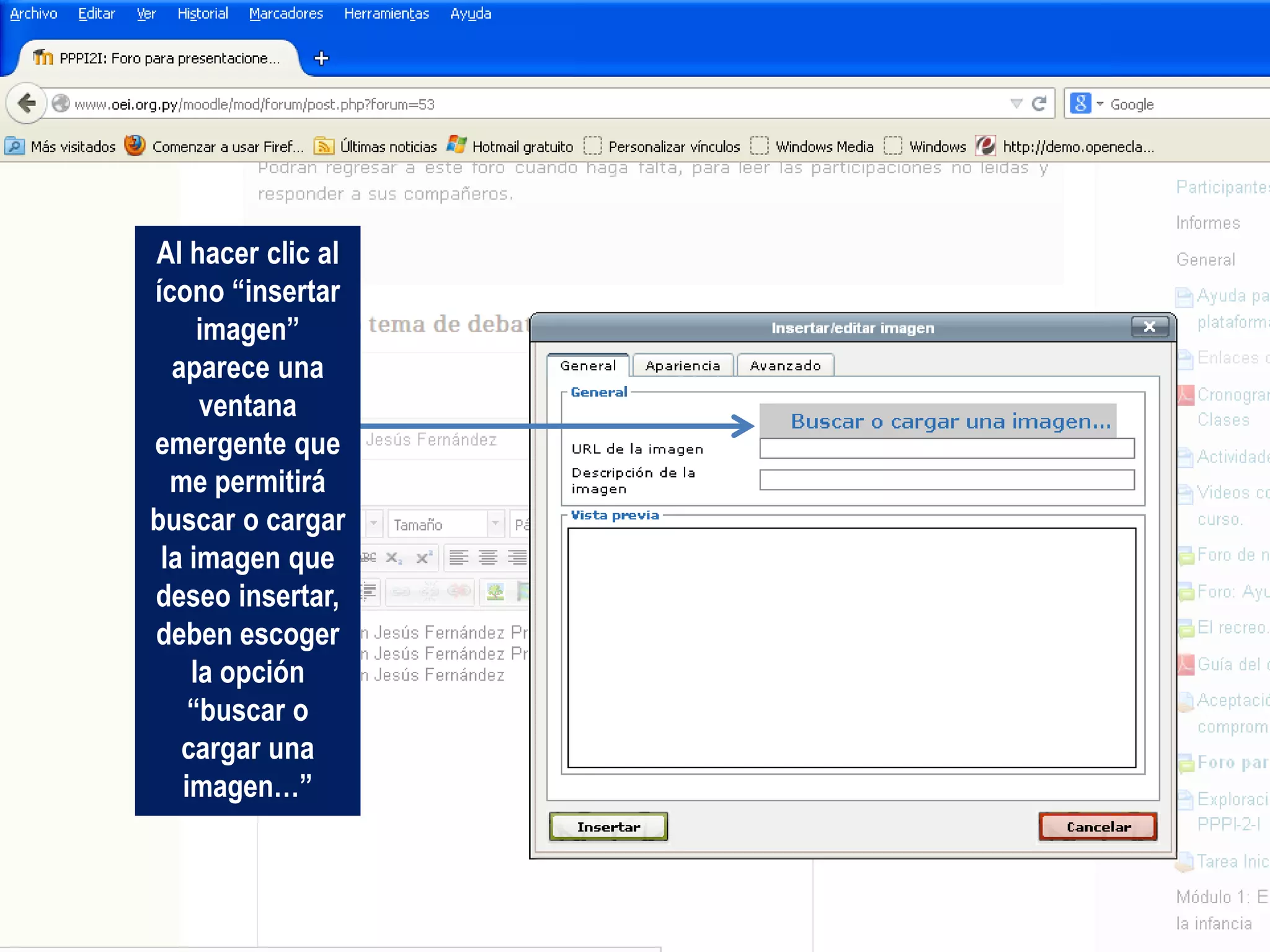Click the insert image tree icon
Viewport: 1270px width, 952px height.
click(495, 592)
